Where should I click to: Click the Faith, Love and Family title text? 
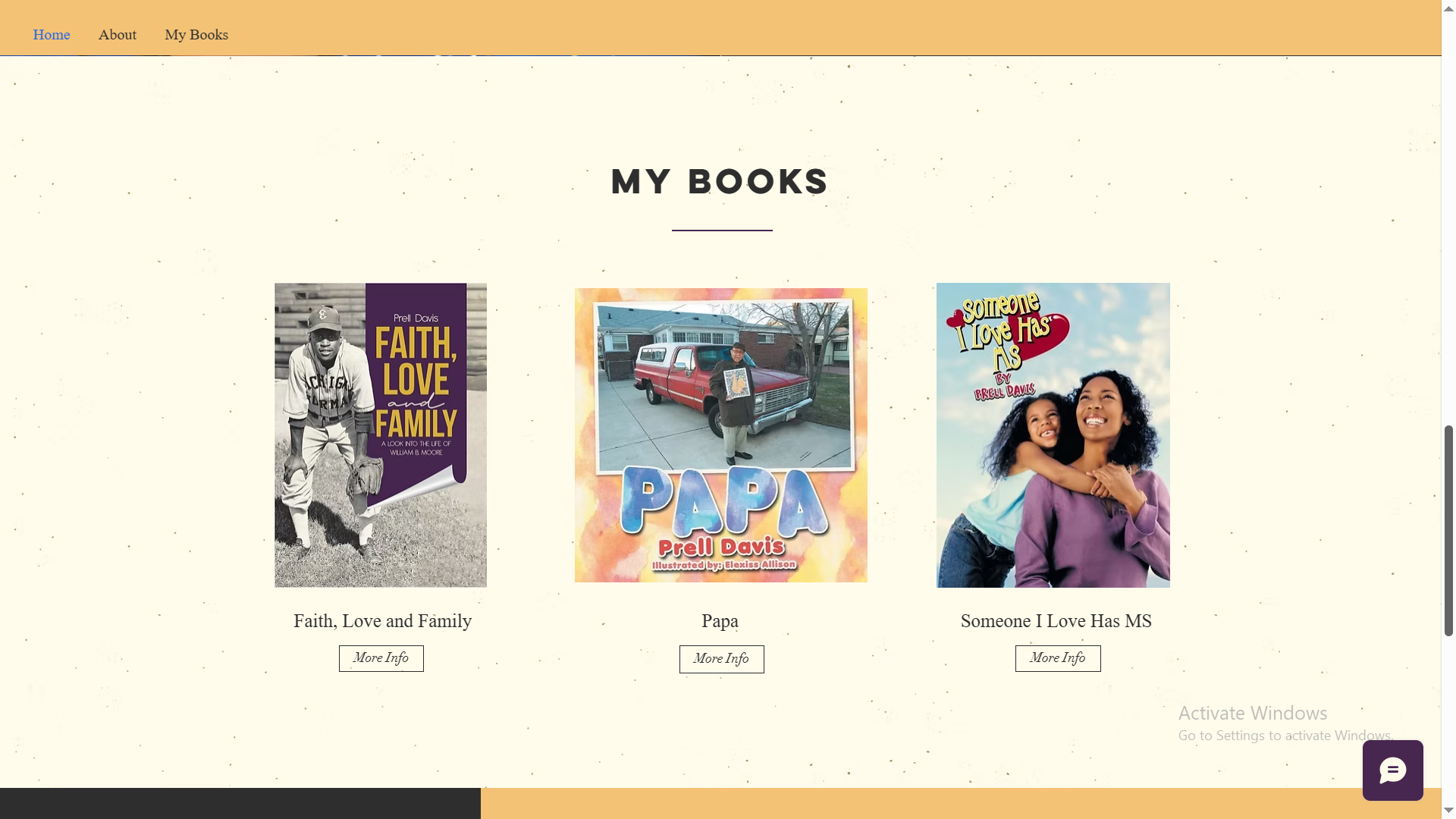tap(382, 621)
